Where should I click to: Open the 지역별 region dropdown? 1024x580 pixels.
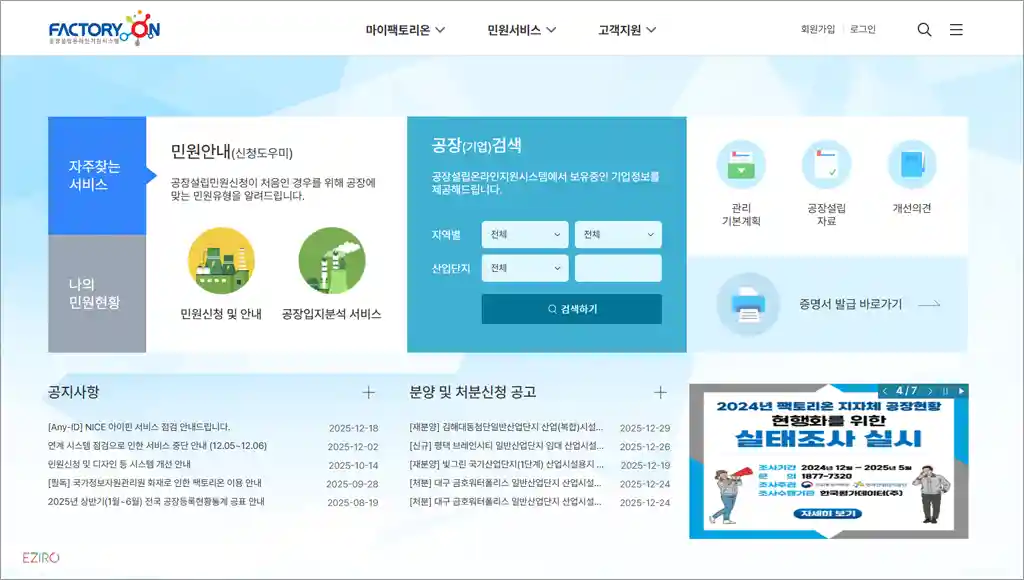pyautogui.click(x=526, y=235)
